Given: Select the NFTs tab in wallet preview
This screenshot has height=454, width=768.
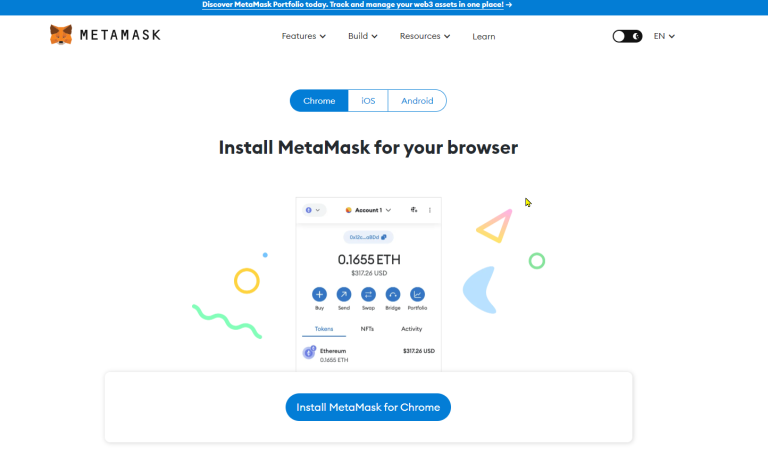Looking at the screenshot, I should (x=367, y=329).
